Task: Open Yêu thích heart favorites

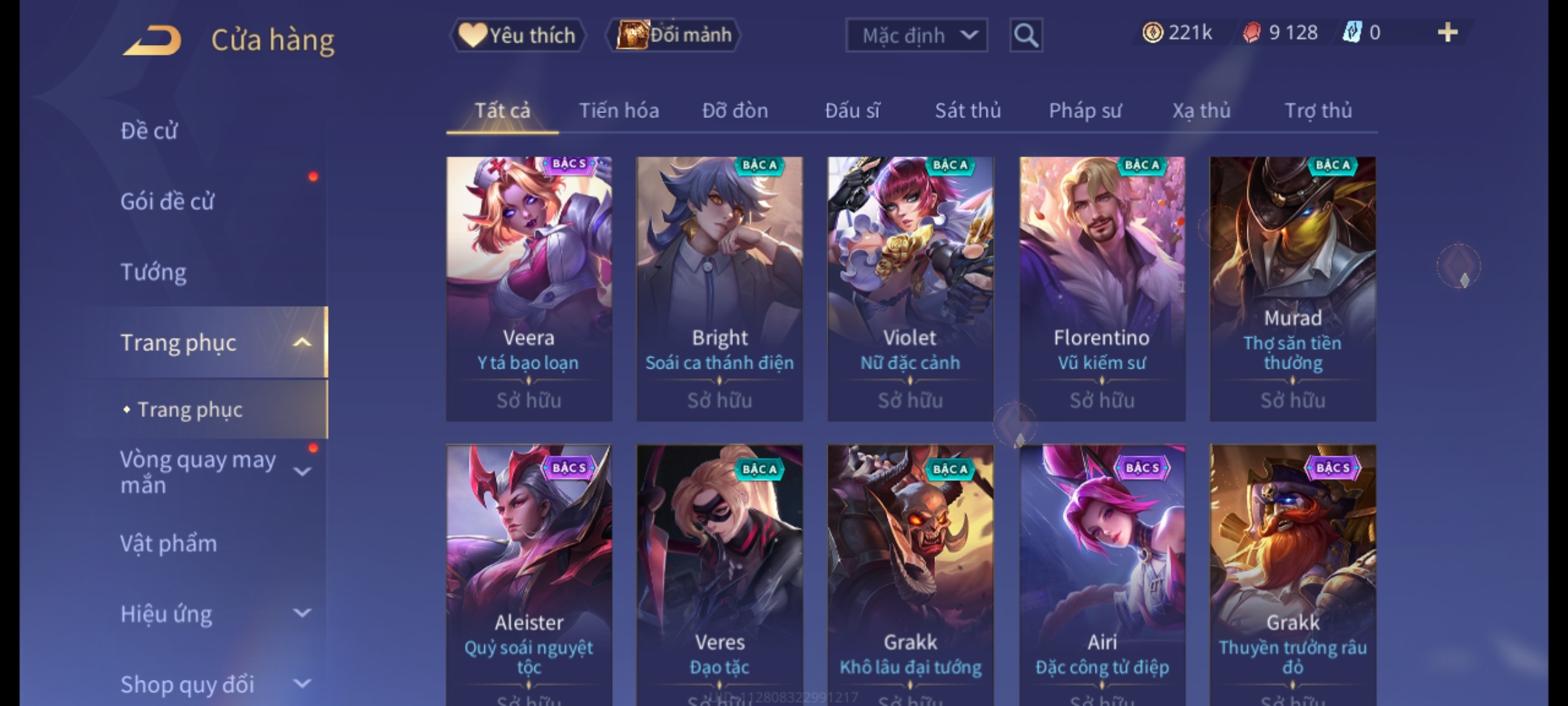Action: click(x=517, y=35)
